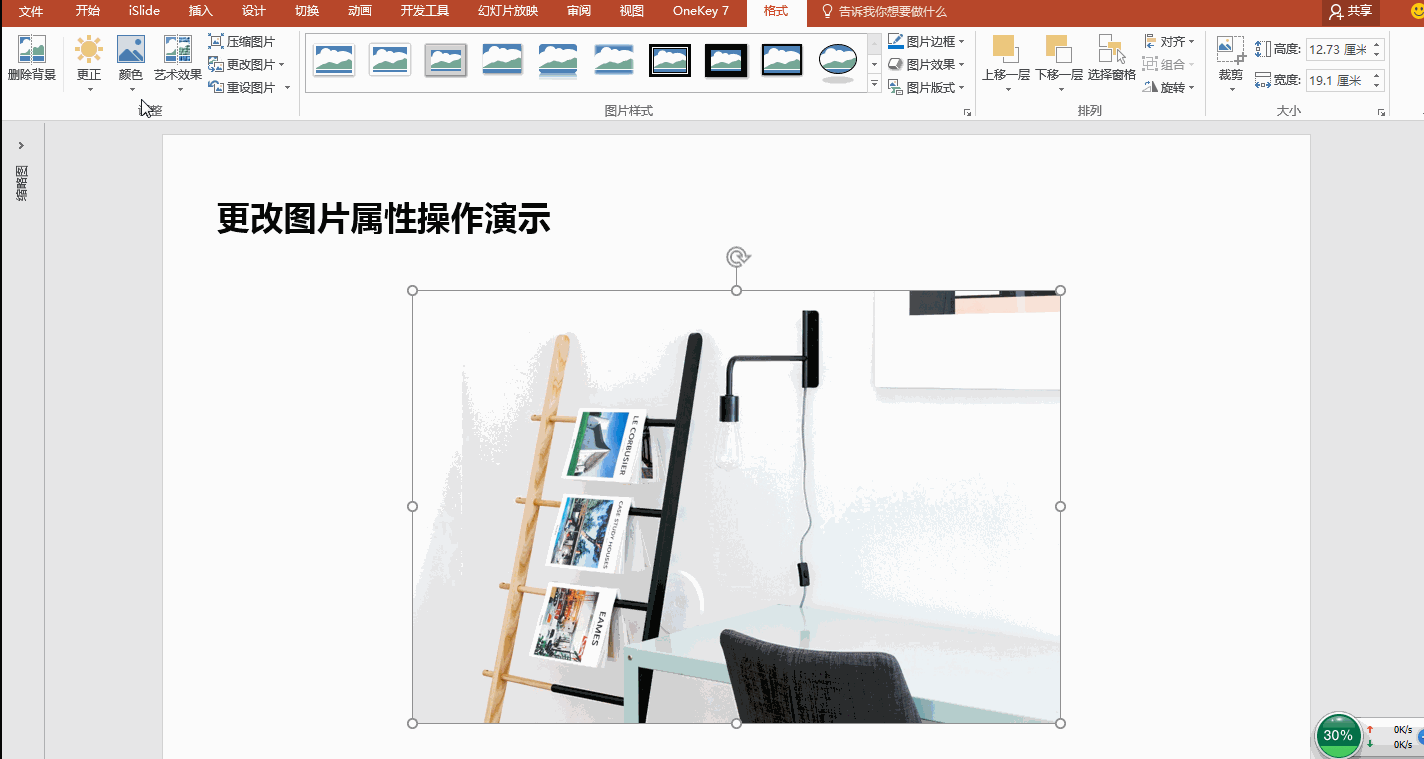Apply the third gray-framed picture style
Screen dimensions: 1424x759
tap(446, 60)
